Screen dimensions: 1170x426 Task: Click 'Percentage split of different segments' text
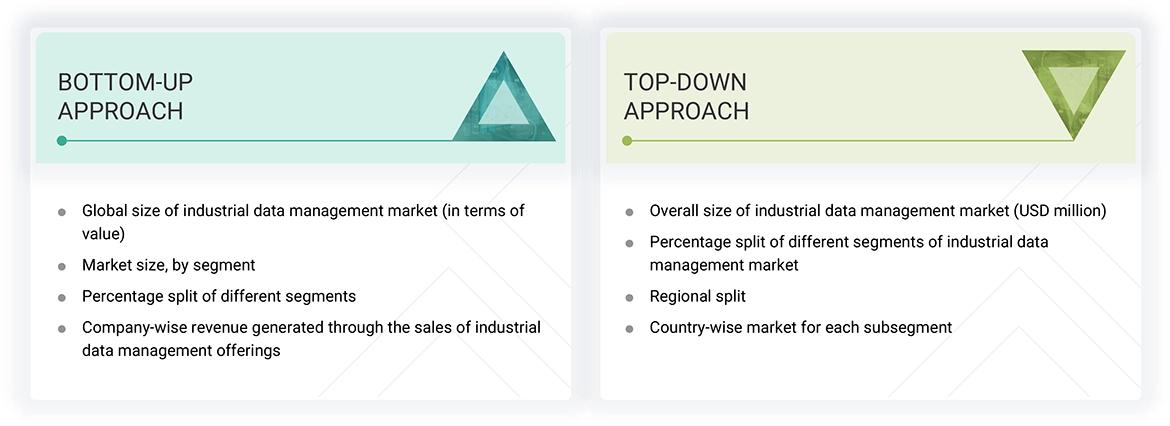pos(219,296)
